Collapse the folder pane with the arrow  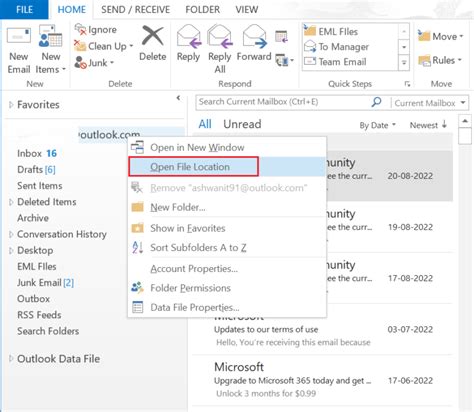click(x=178, y=98)
